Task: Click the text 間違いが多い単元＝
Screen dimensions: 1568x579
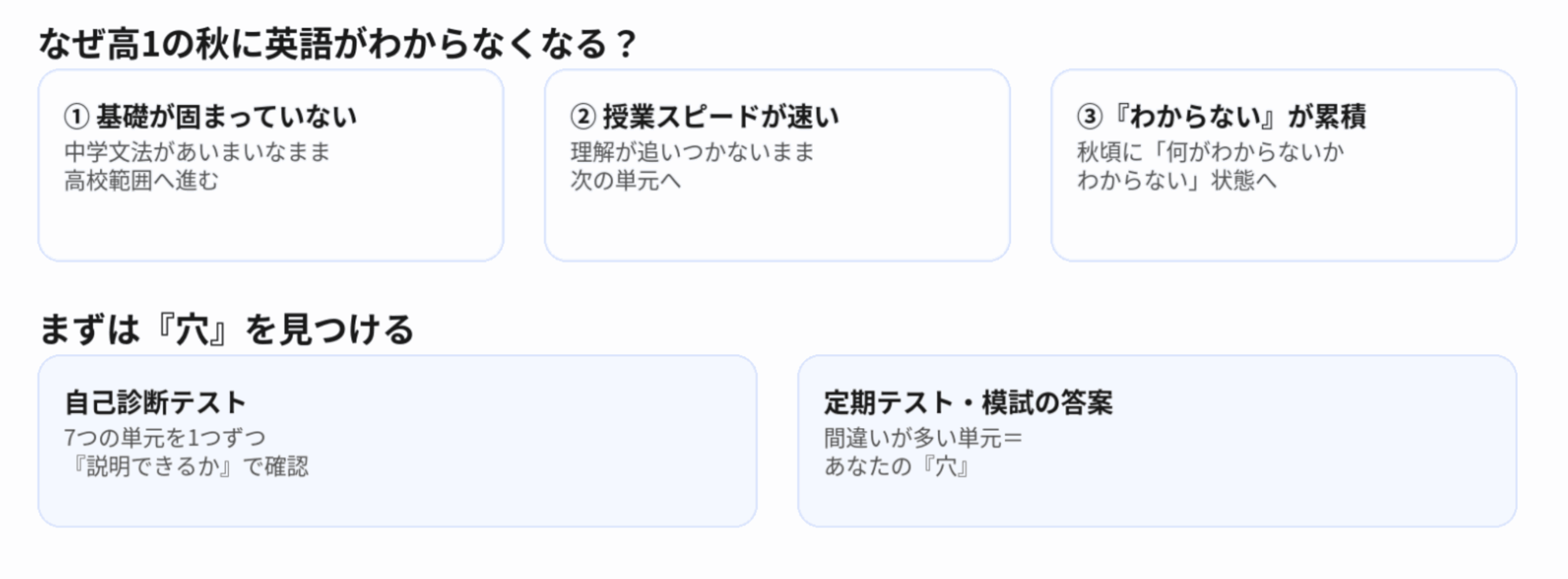Action: coord(923,437)
